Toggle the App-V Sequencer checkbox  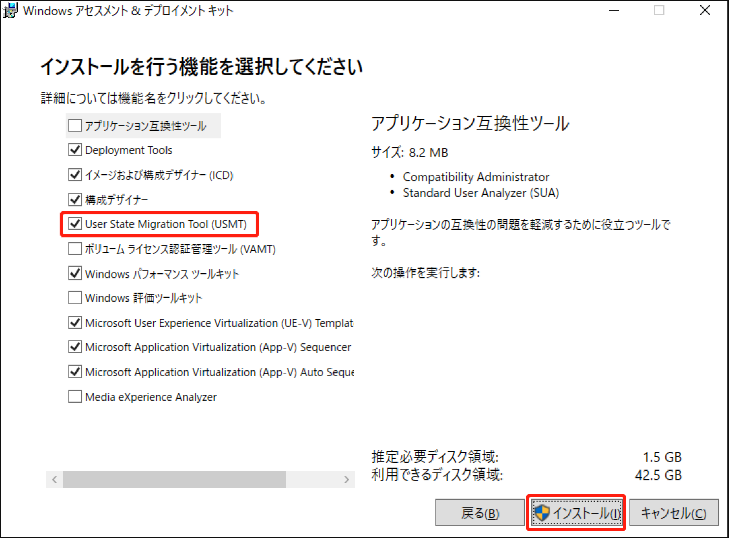pos(75,347)
